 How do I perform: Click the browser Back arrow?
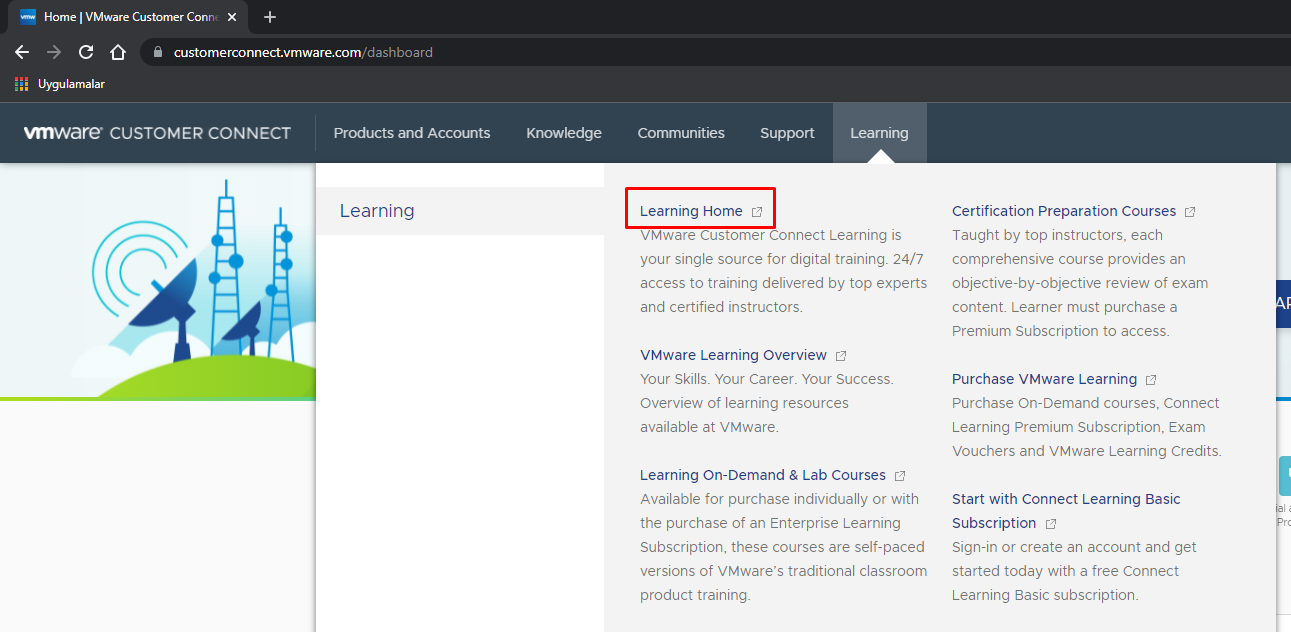coord(22,52)
